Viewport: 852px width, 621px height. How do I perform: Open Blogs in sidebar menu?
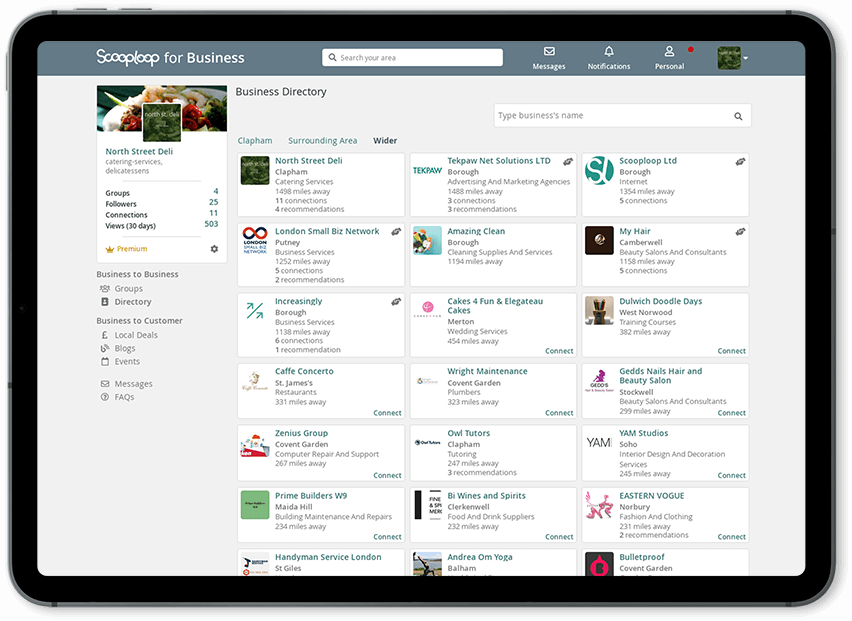[125, 348]
